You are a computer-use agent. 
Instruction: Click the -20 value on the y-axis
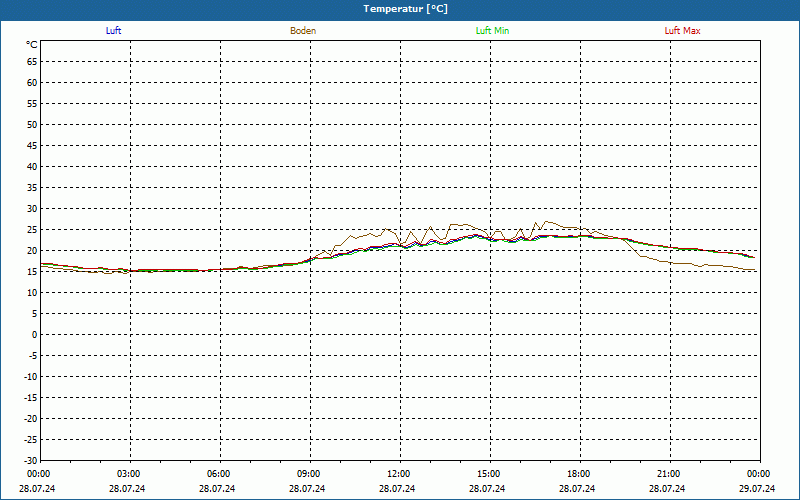coord(31,419)
